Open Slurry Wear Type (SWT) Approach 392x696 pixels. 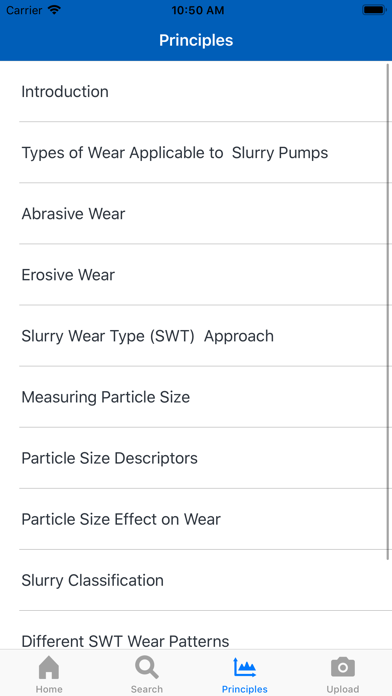click(x=196, y=336)
